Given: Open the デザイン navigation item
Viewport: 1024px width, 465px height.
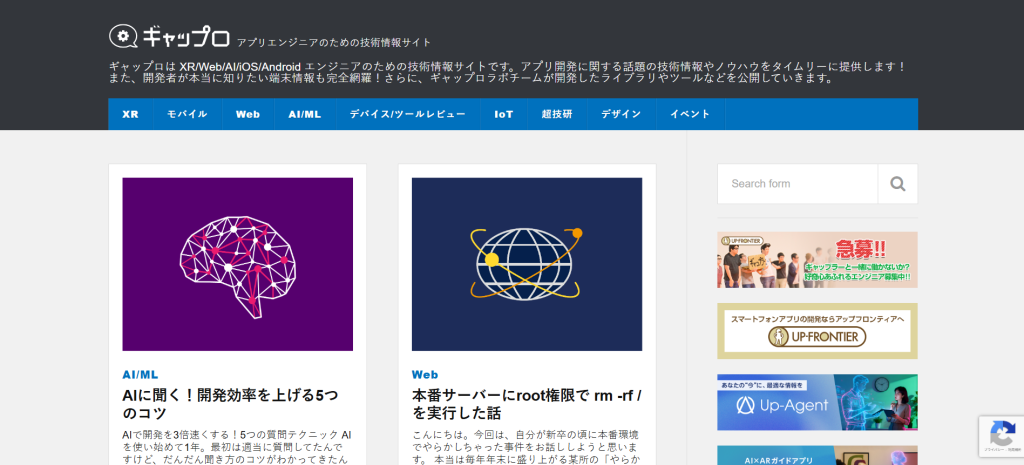Looking at the screenshot, I should 621,114.
